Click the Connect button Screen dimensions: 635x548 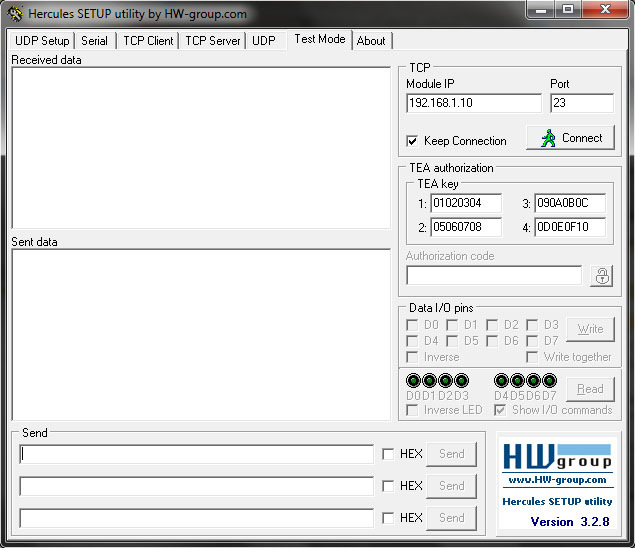coord(570,138)
